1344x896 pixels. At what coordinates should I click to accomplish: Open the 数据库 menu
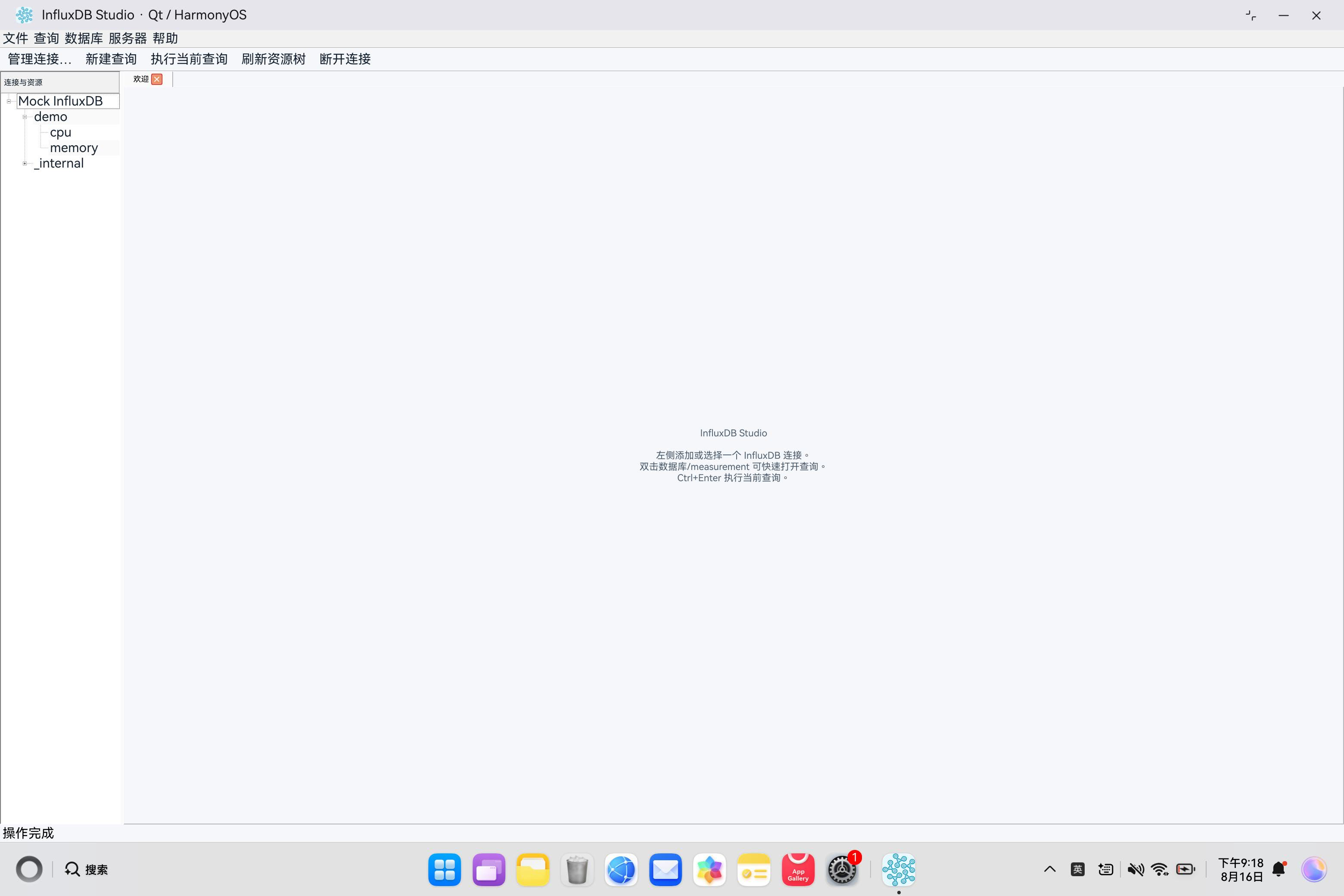point(84,38)
